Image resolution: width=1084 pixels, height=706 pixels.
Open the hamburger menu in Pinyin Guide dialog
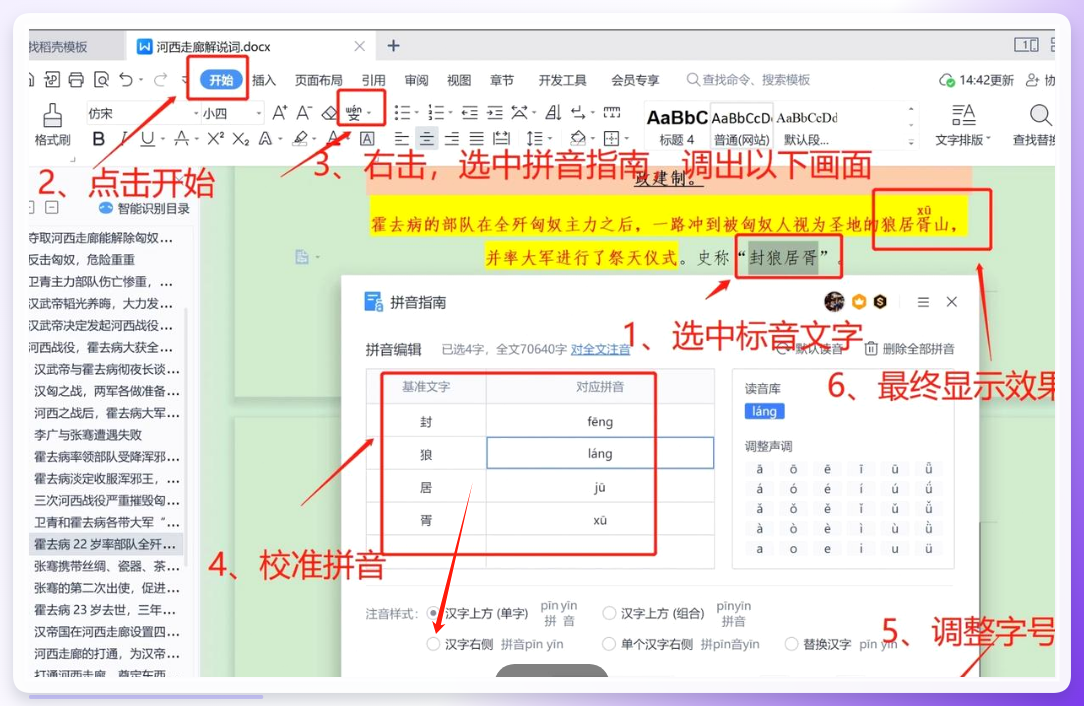(923, 302)
